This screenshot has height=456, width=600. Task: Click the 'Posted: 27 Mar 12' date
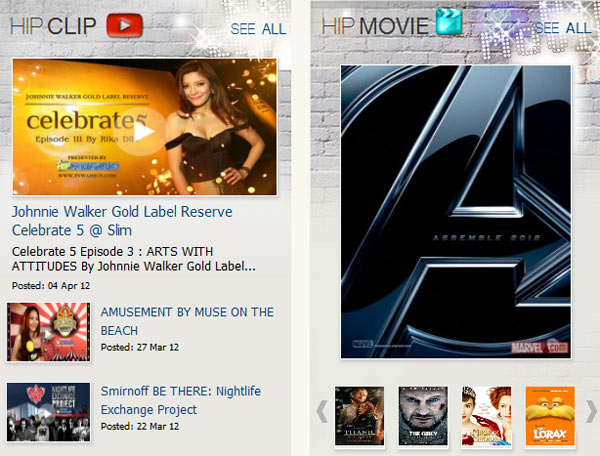tap(140, 347)
